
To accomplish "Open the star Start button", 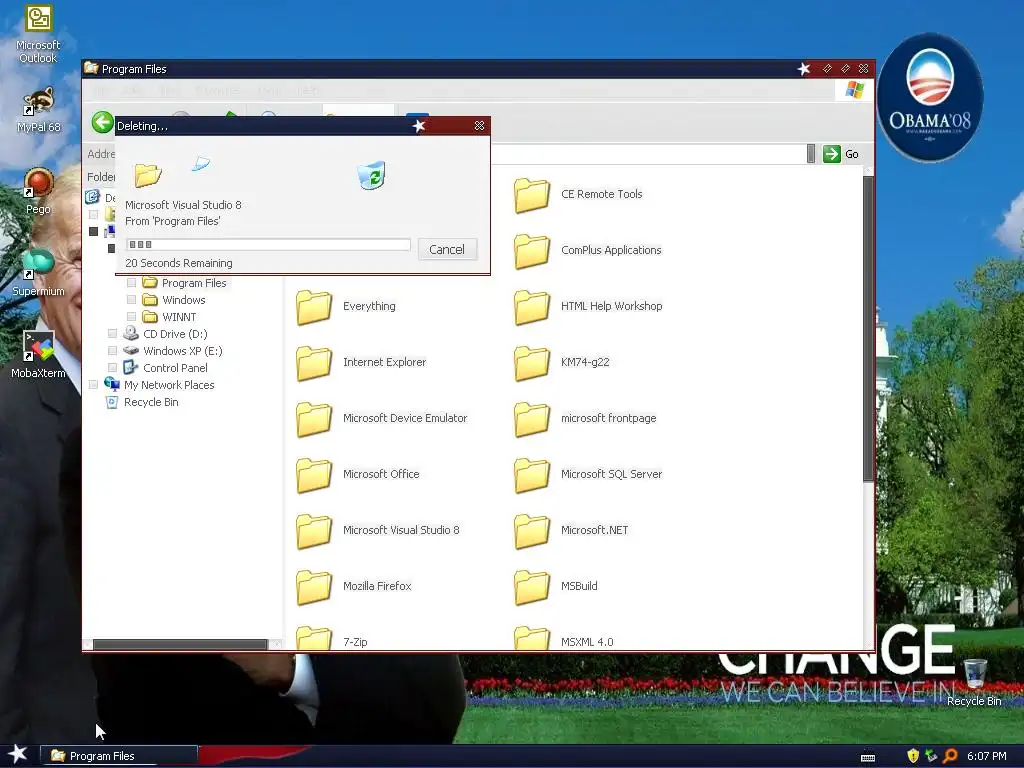I will pos(17,755).
